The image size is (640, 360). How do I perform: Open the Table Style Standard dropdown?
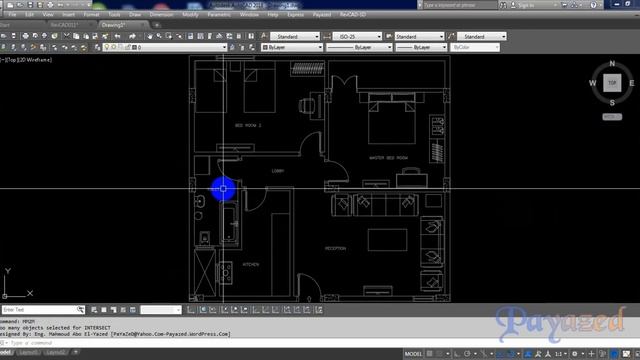click(x=419, y=36)
